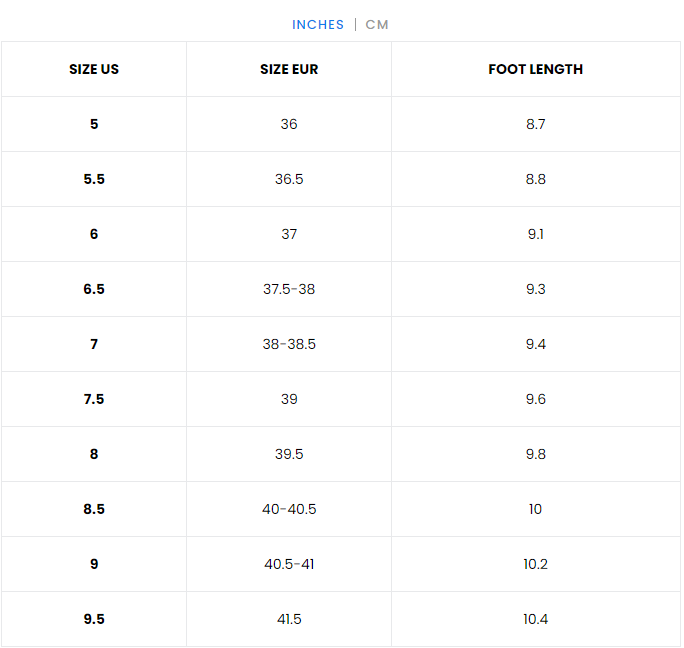Click the FOOT LENGTH column header
This screenshot has height=648, width=684.
coord(535,69)
